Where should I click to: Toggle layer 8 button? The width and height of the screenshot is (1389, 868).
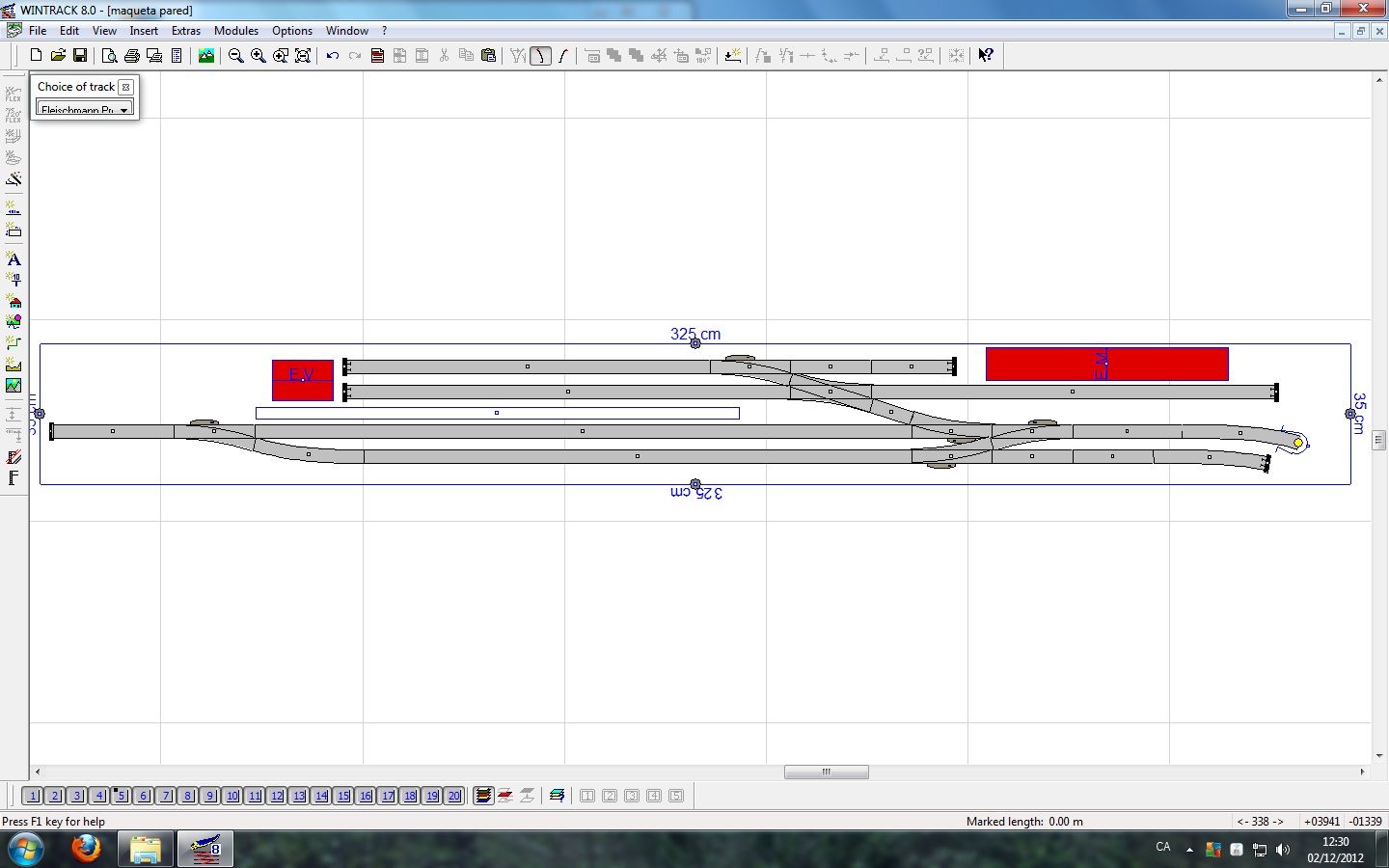click(x=188, y=796)
